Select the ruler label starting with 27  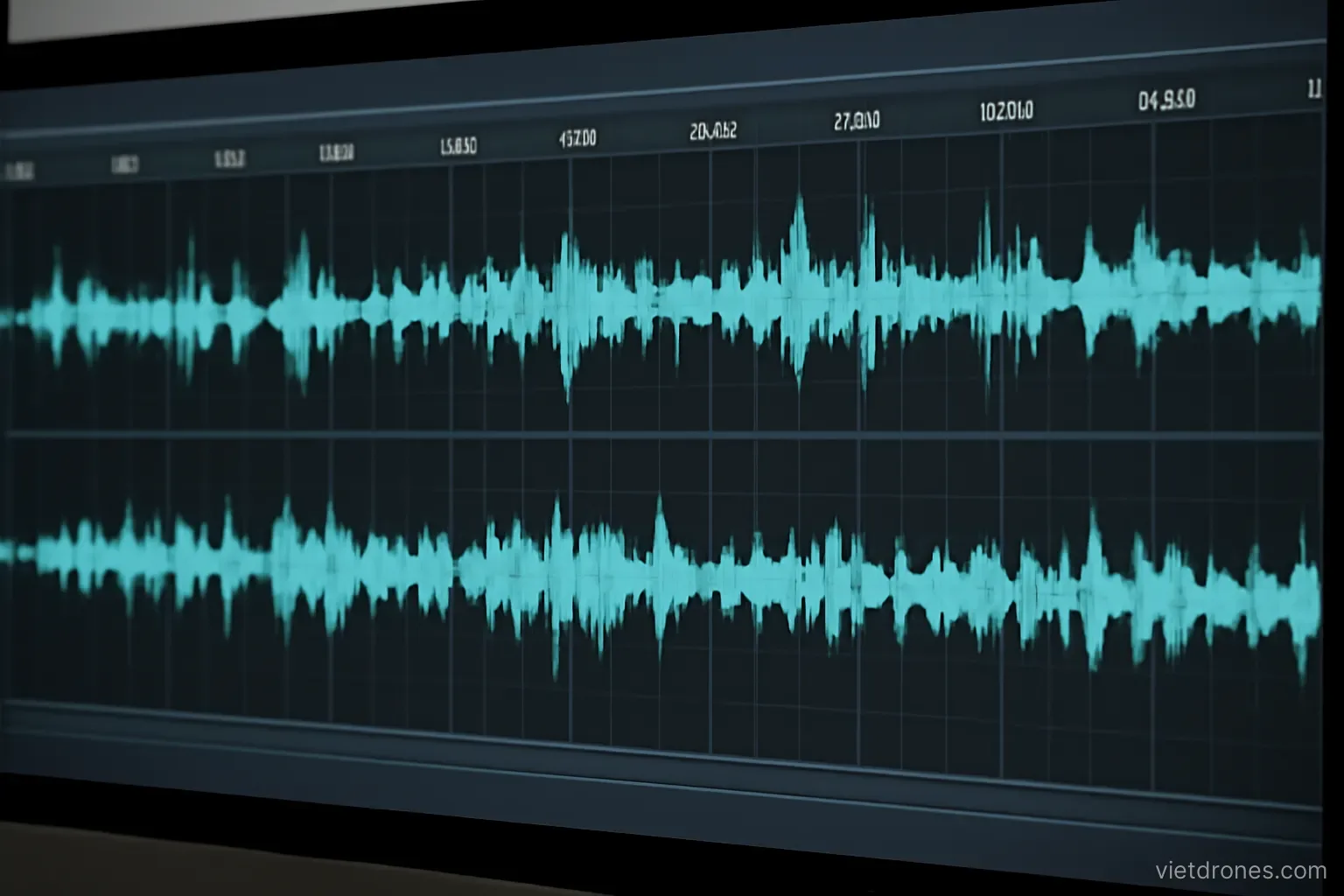click(x=857, y=121)
